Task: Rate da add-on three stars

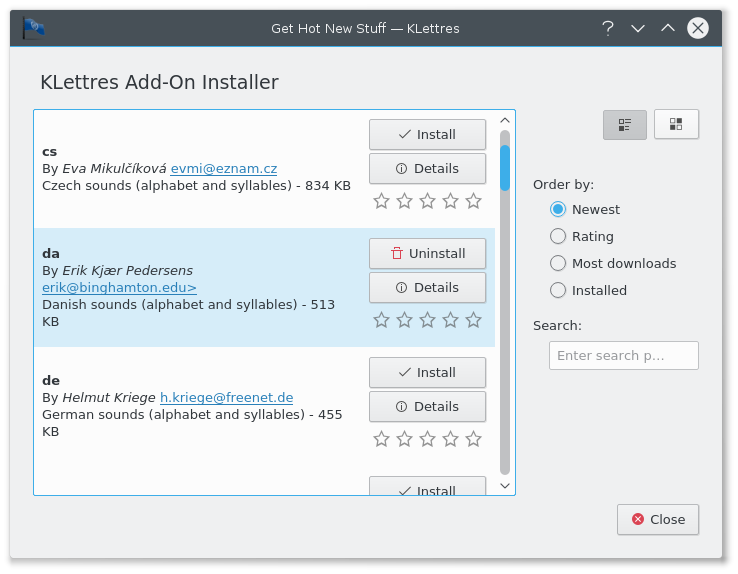Action: pos(427,320)
